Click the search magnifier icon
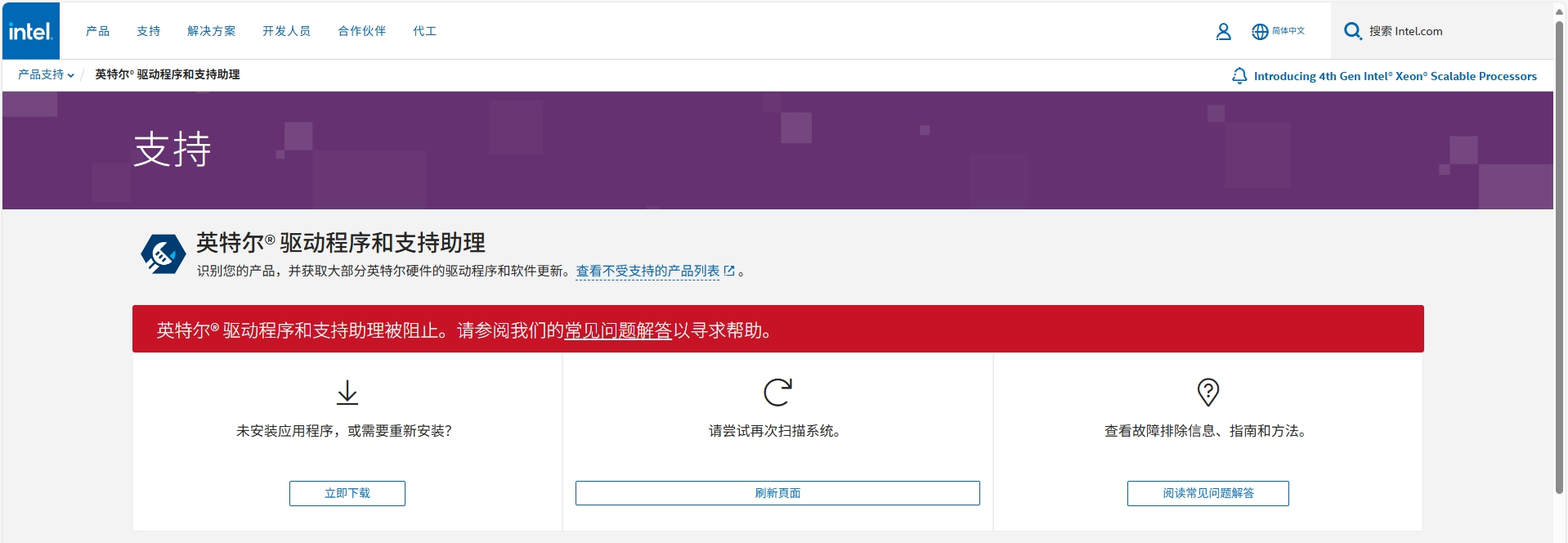This screenshot has width=1568, height=543. (1352, 31)
